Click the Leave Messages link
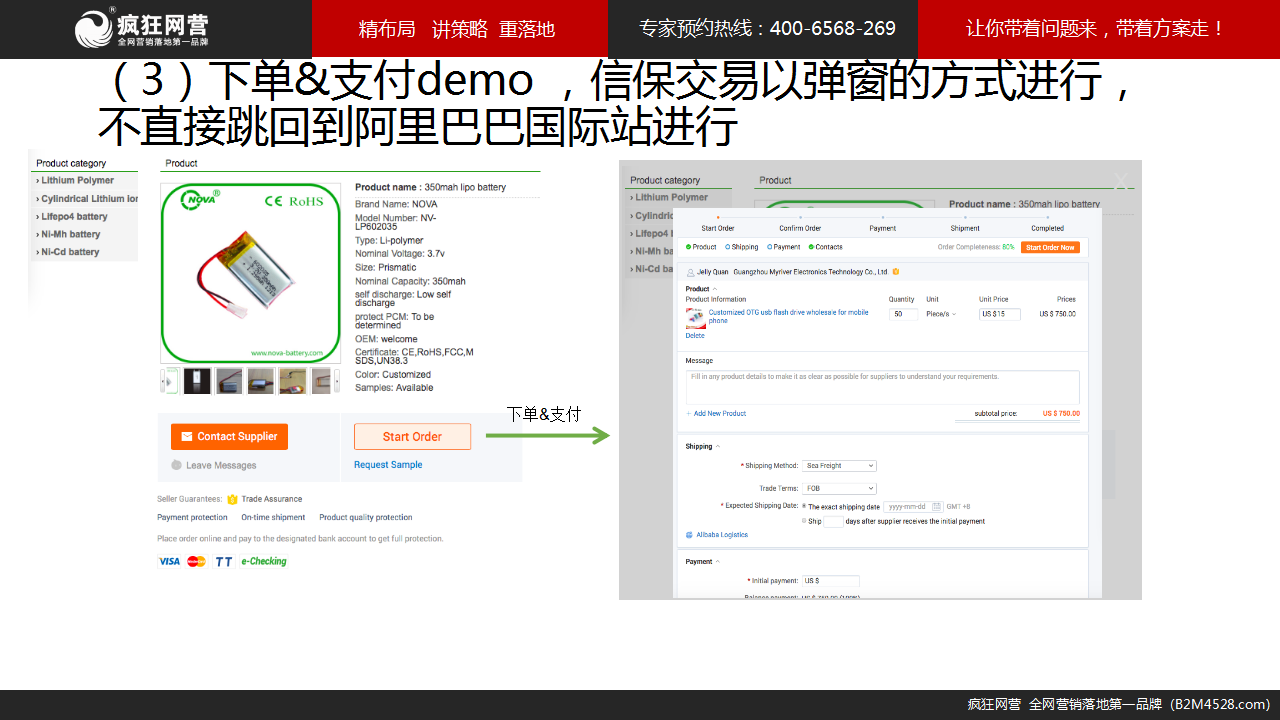 click(221, 465)
